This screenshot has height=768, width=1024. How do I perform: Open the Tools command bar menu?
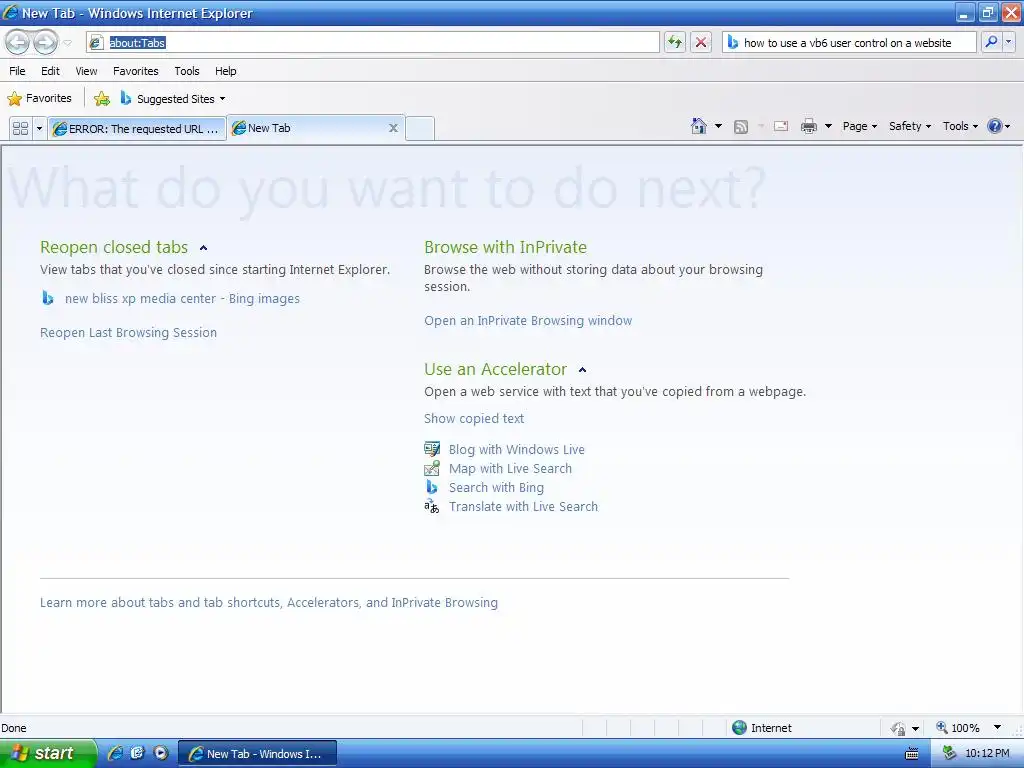960,126
